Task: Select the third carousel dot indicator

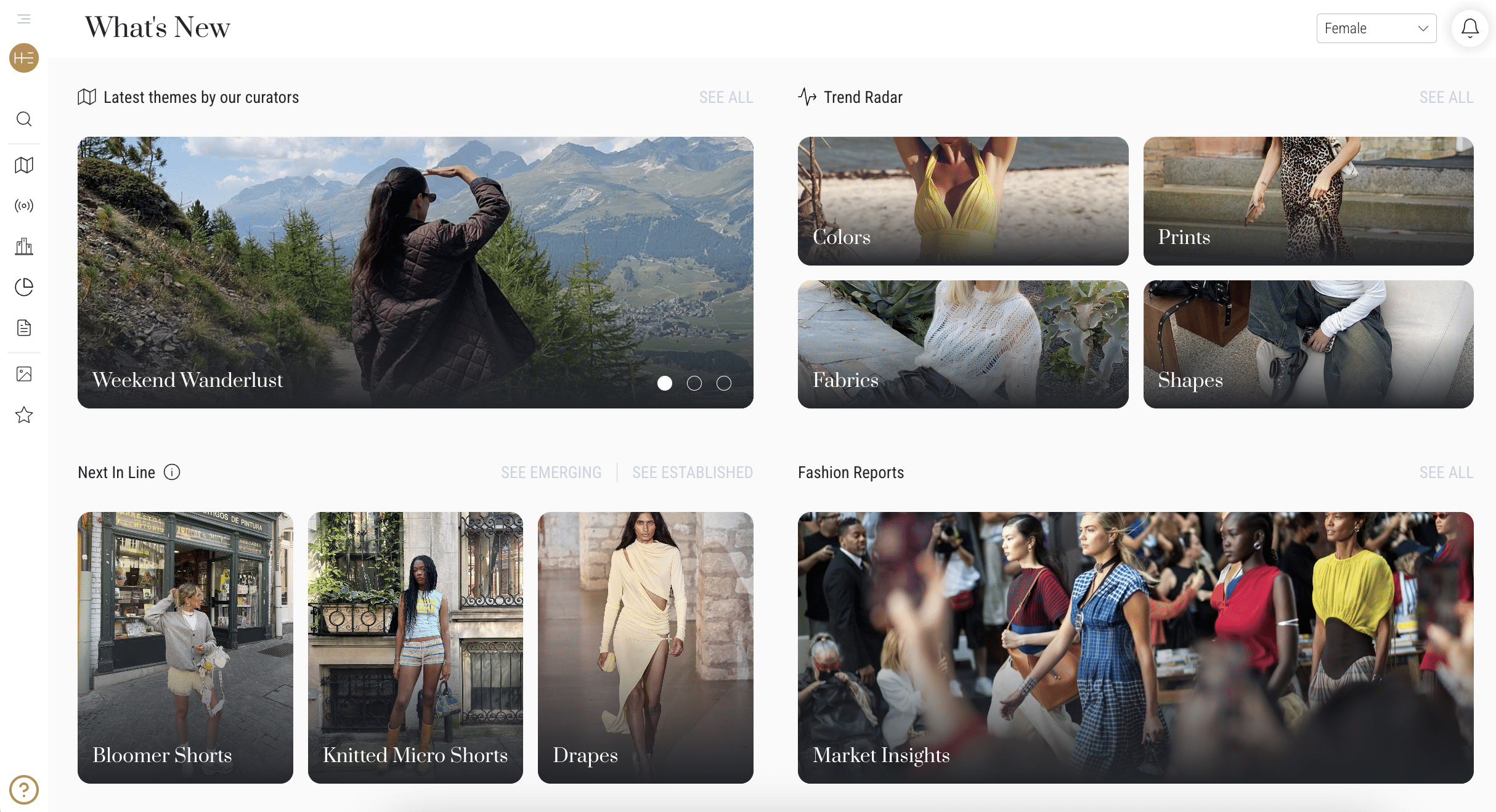Action: click(x=724, y=383)
